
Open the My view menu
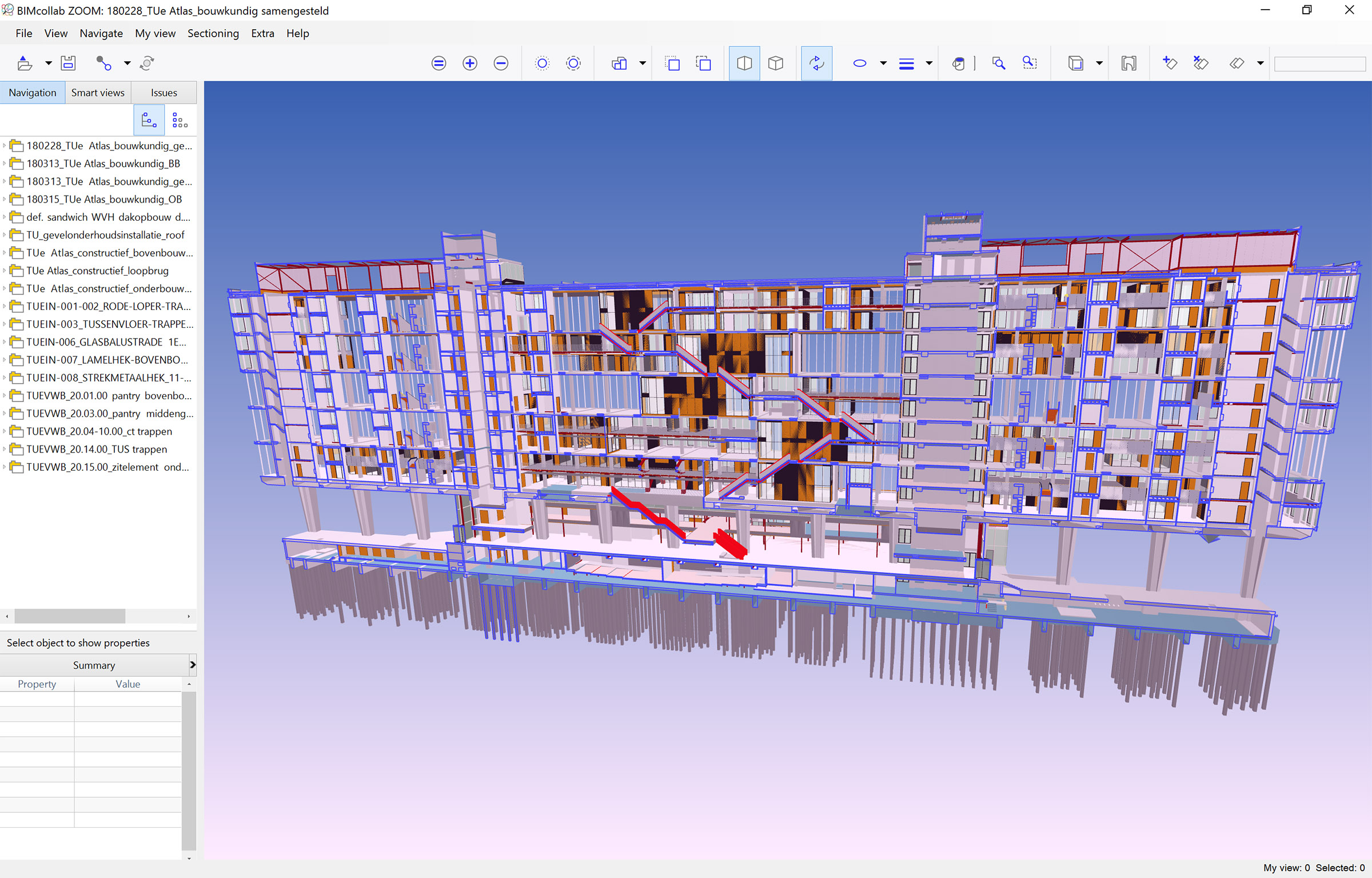[155, 33]
